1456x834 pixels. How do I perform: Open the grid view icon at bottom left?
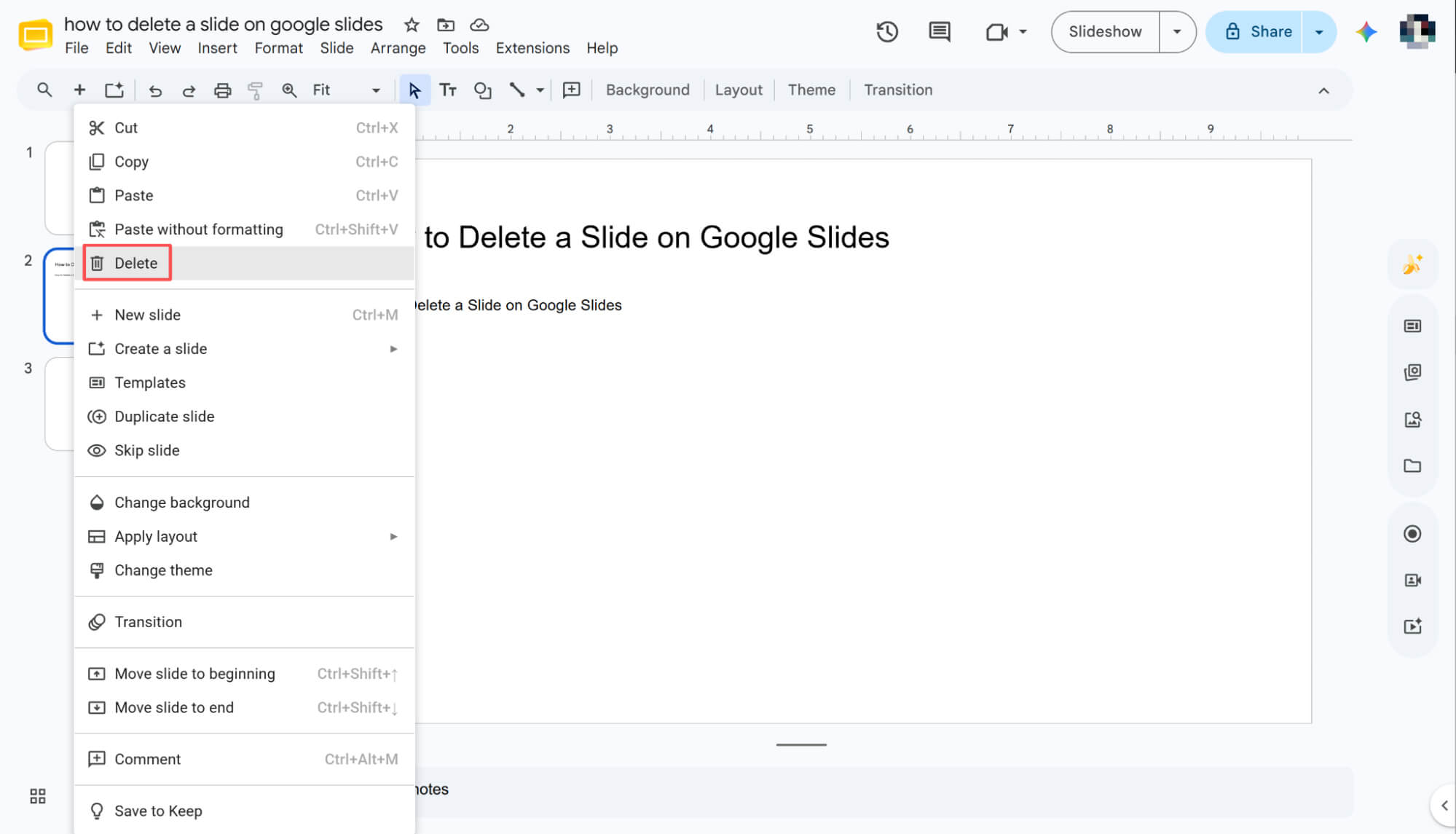38,796
